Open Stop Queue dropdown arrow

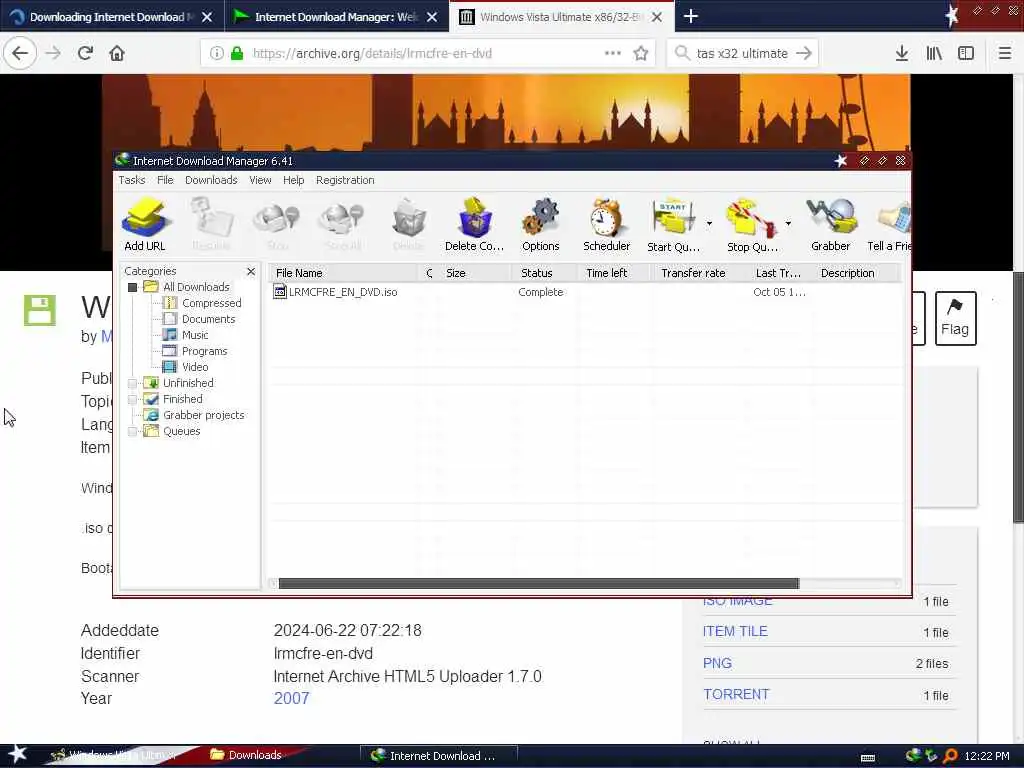788,223
